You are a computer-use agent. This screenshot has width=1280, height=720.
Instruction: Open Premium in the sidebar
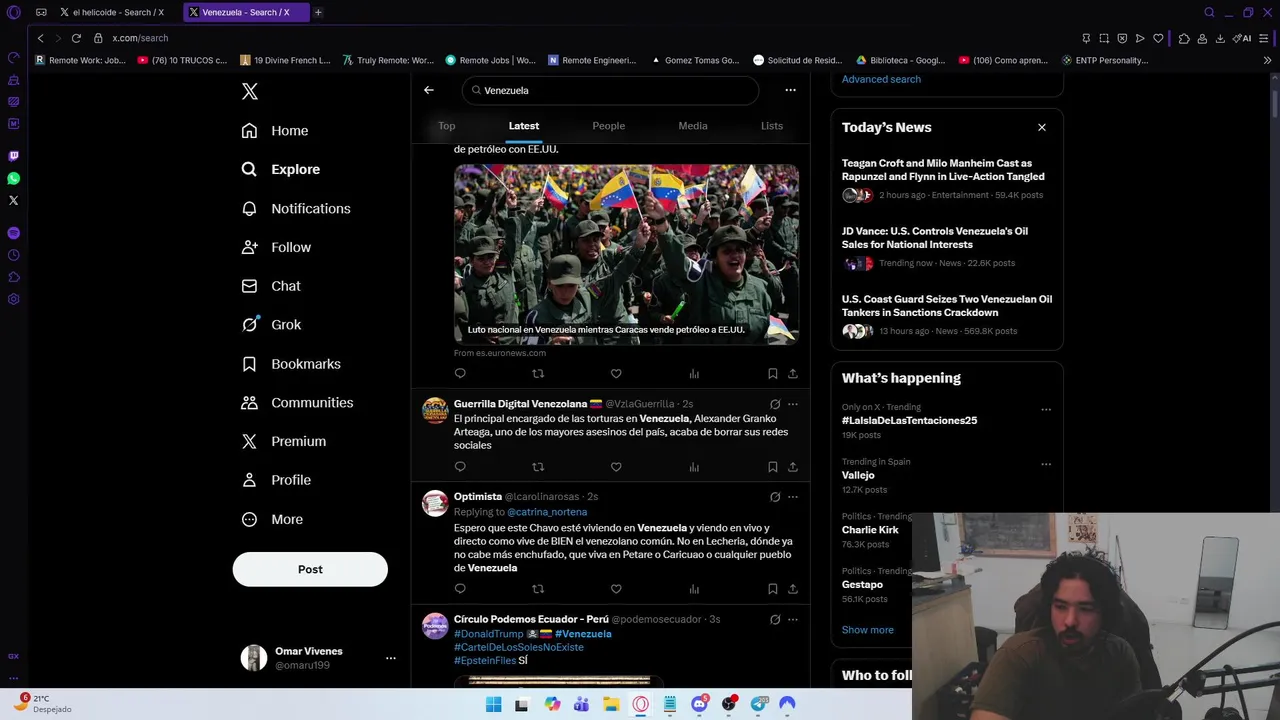[284, 441]
